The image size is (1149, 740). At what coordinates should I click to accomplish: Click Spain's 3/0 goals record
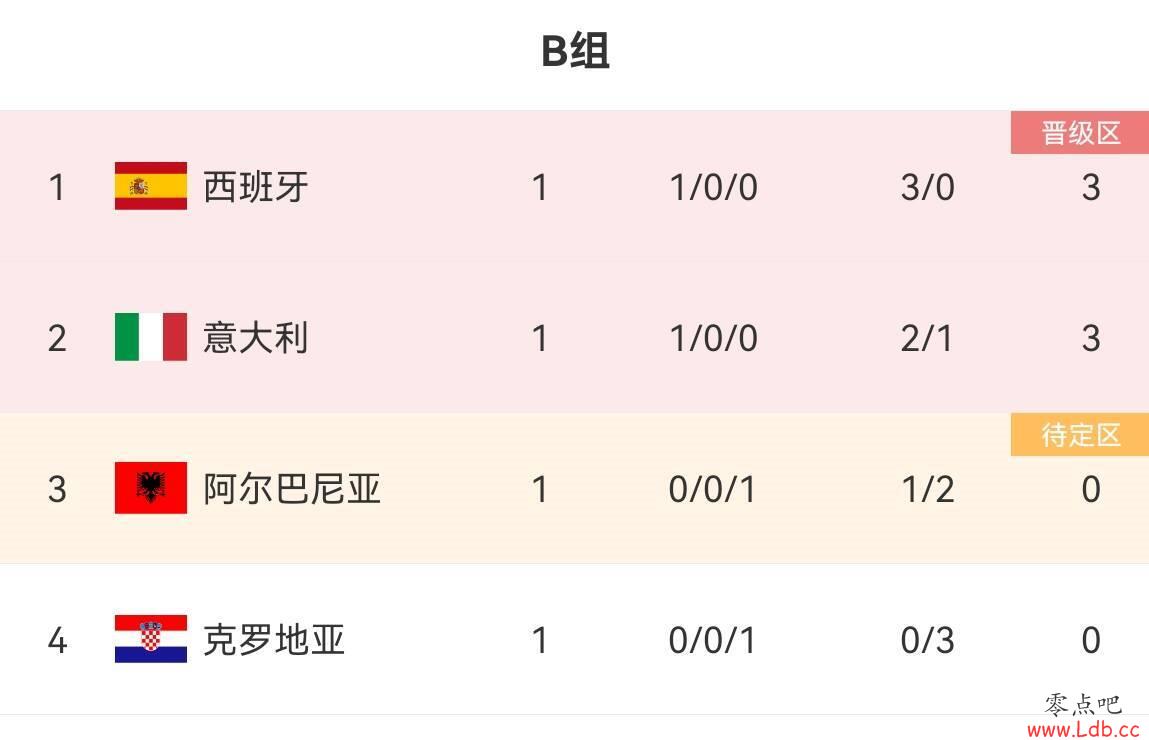928,188
